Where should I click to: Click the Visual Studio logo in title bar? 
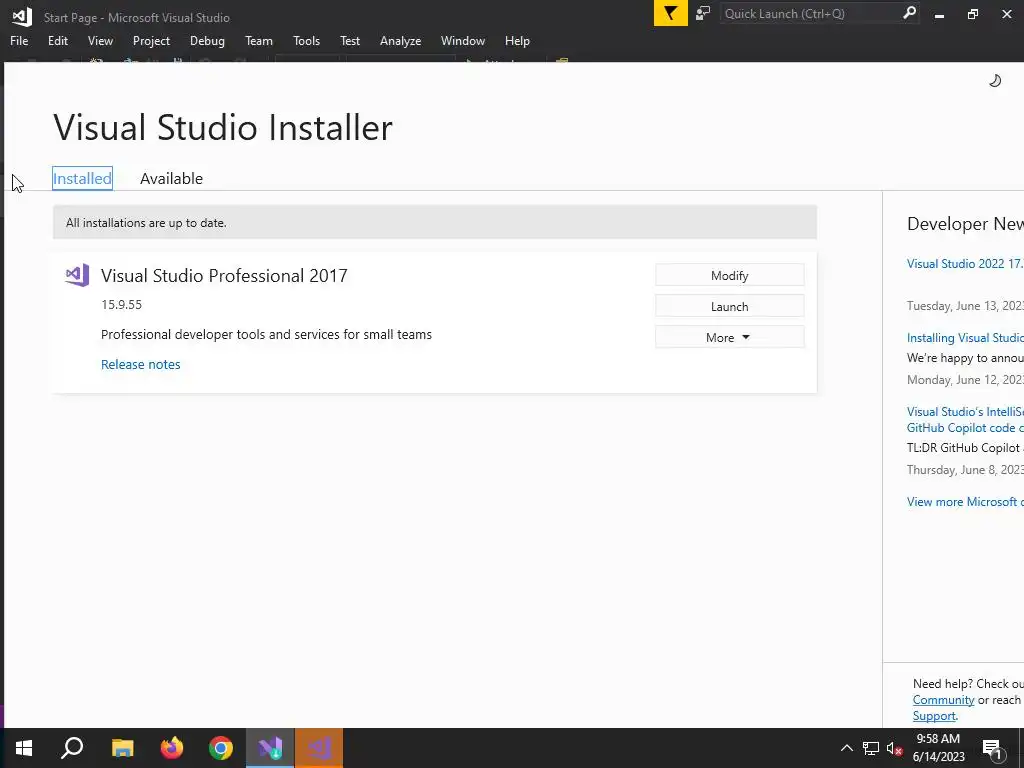[x=22, y=16]
